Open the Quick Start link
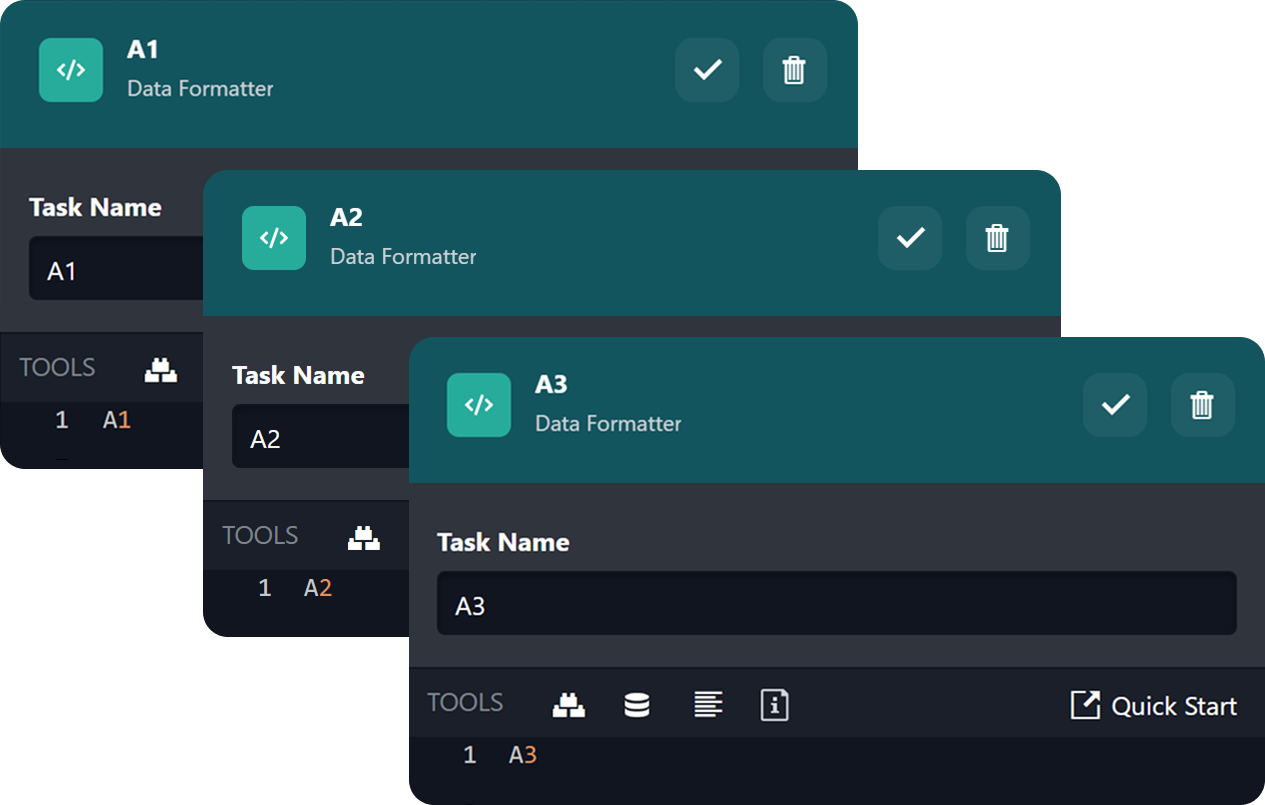The width and height of the screenshot is (1265, 805). pos(1154,706)
